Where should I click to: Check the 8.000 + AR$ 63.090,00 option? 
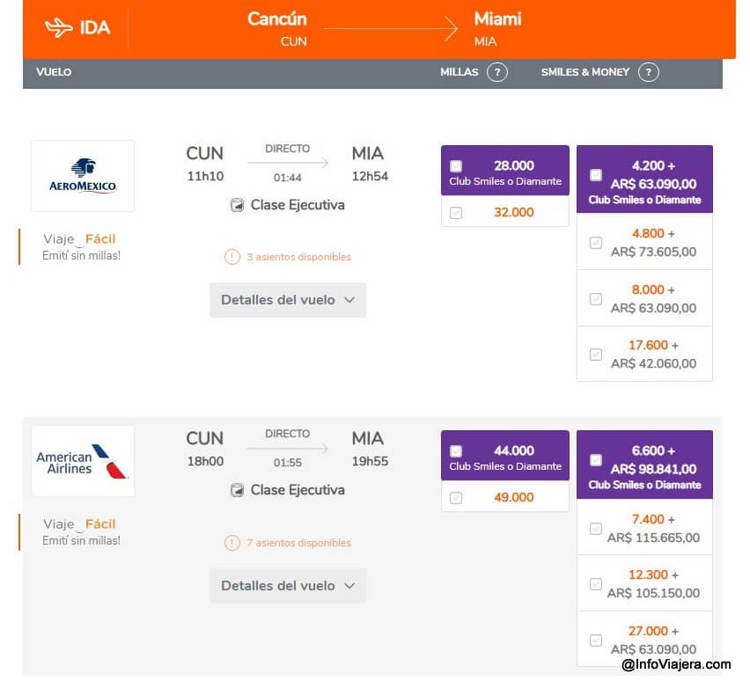pos(596,299)
